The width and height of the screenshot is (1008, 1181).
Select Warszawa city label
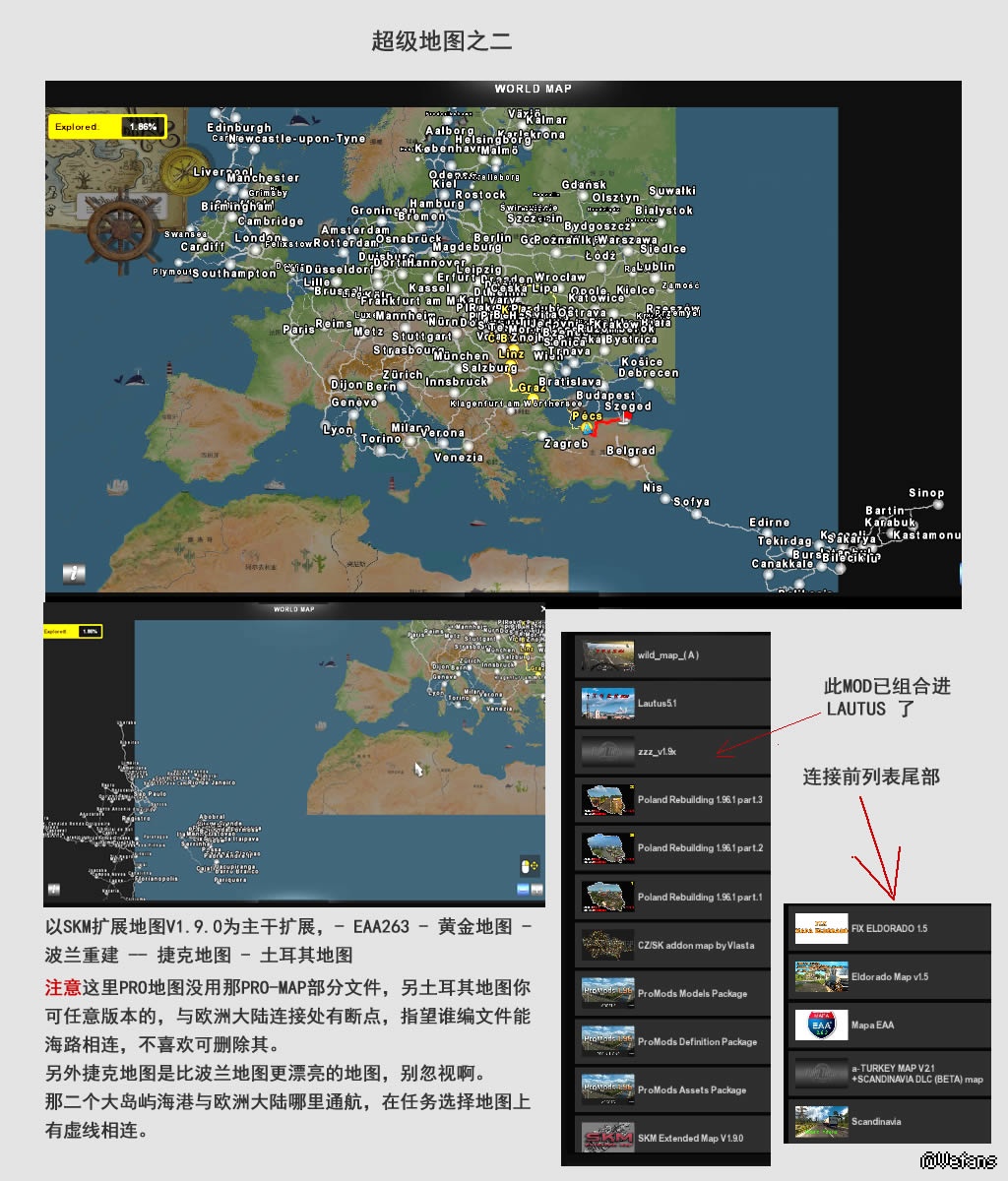[627, 240]
